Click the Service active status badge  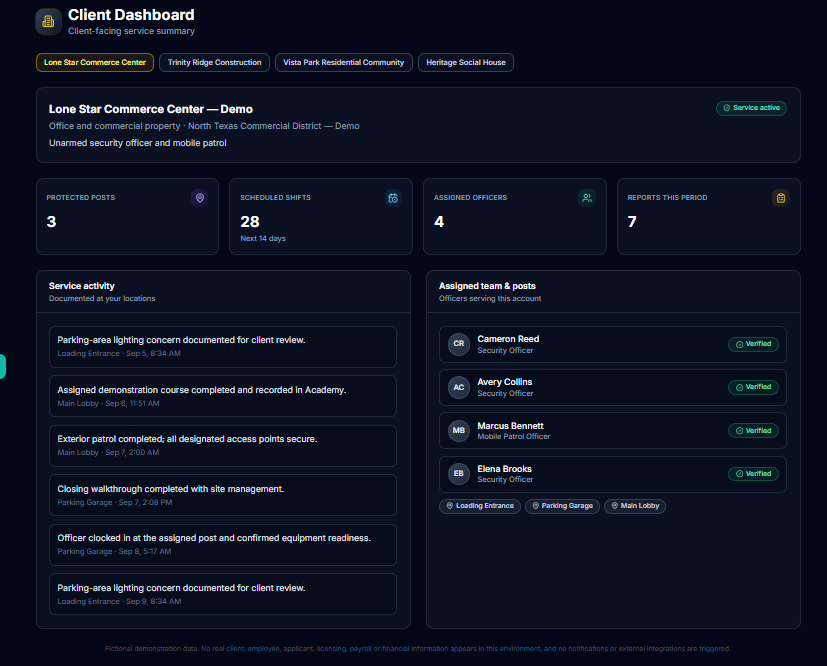click(x=751, y=108)
